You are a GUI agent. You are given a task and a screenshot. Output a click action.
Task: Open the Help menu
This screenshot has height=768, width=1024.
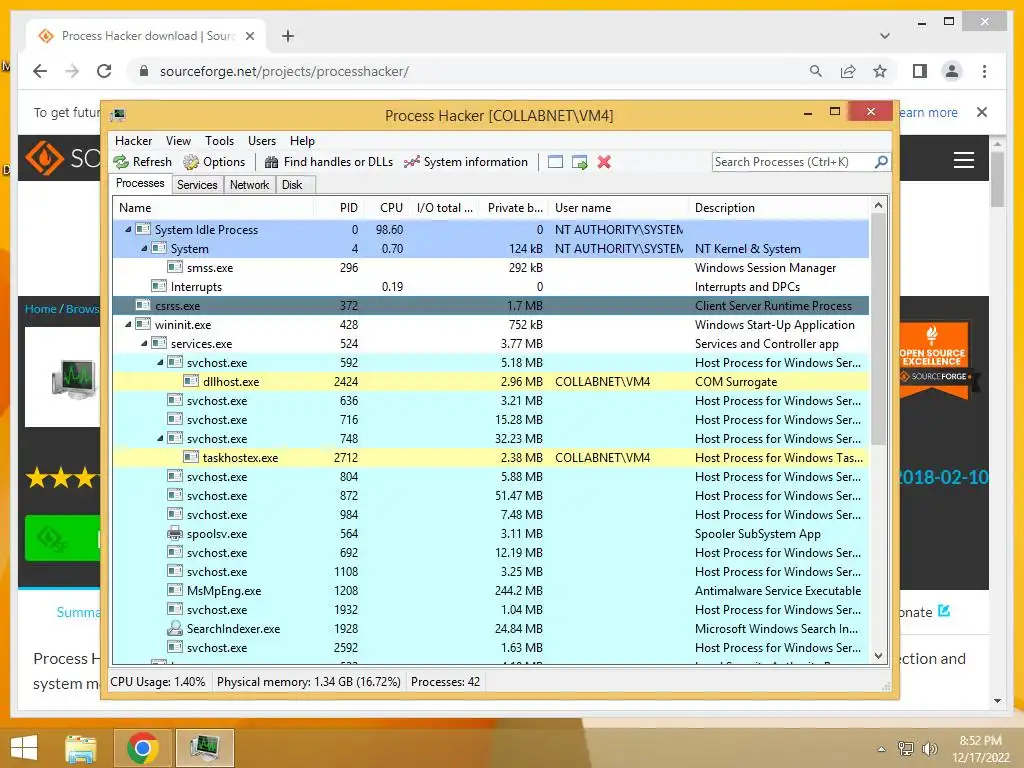coord(302,141)
